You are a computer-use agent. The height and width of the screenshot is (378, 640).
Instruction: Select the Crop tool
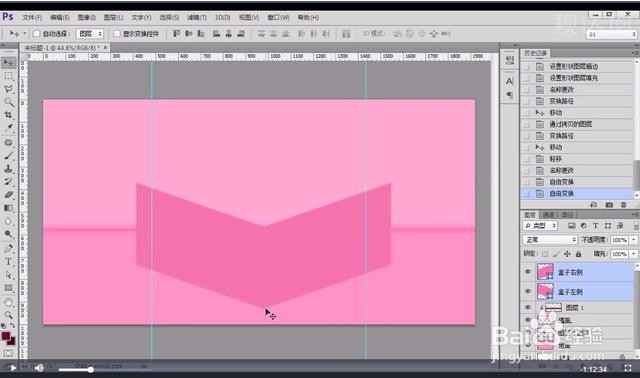(x=8, y=115)
